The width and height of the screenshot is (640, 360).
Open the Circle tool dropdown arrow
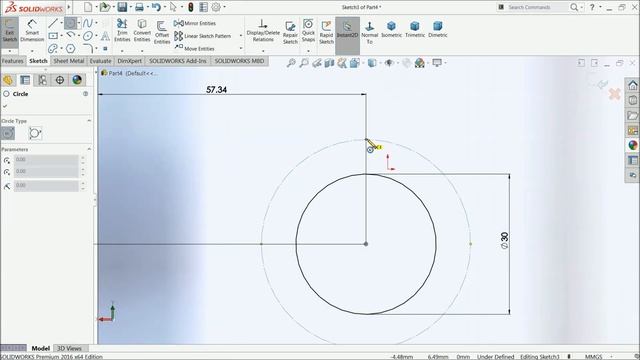click(79, 23)
